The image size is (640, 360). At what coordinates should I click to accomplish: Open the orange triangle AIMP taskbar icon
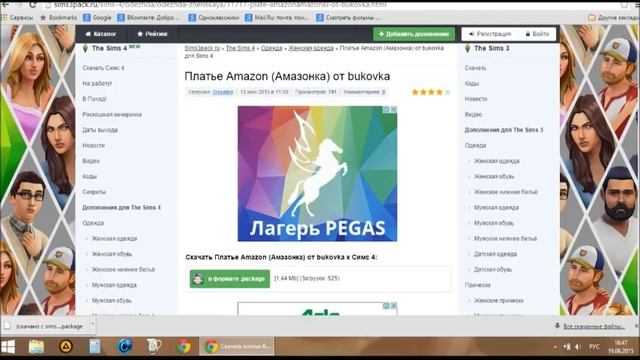tap(66, 347)
